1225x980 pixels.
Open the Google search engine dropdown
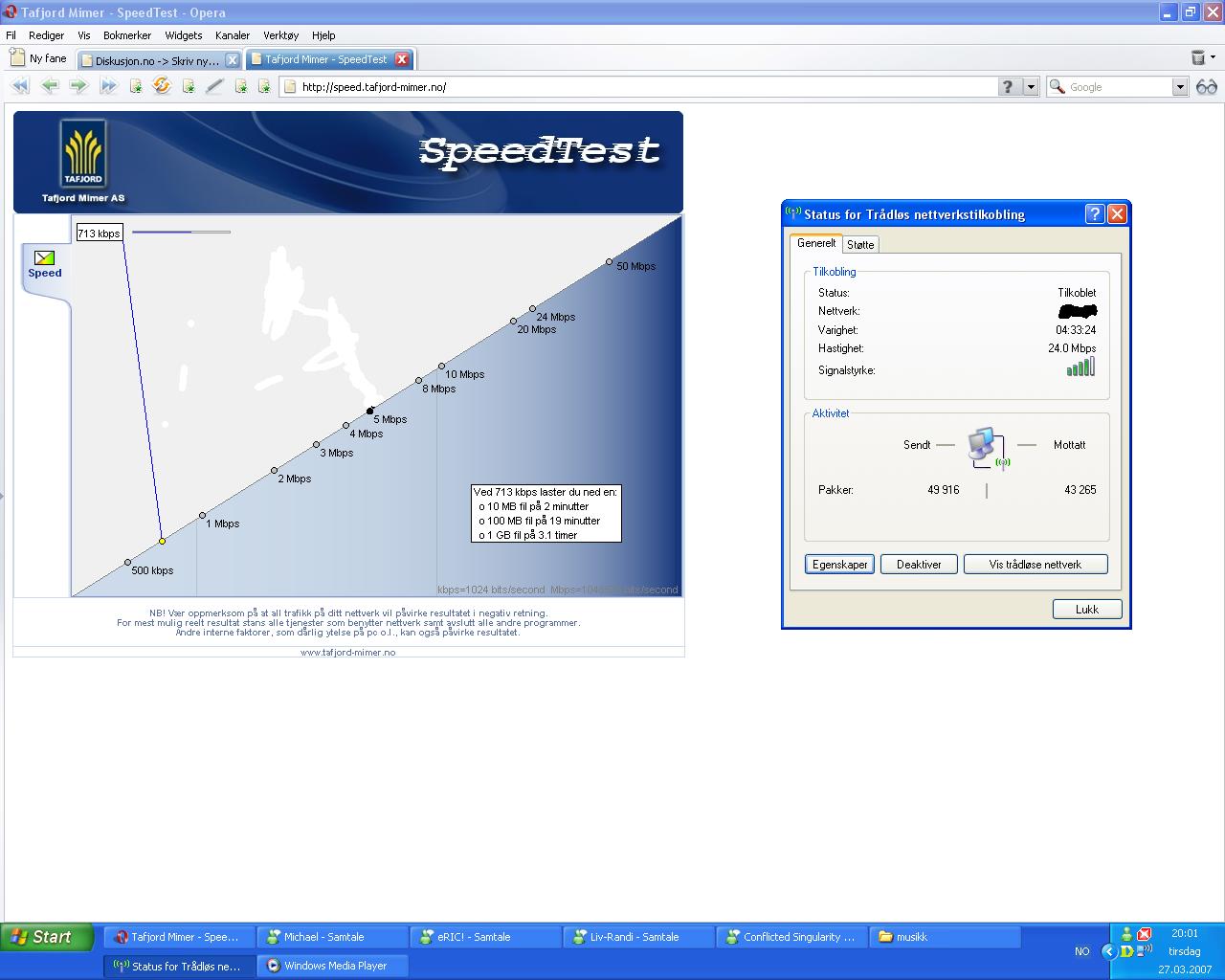(x=1179, y=86)
